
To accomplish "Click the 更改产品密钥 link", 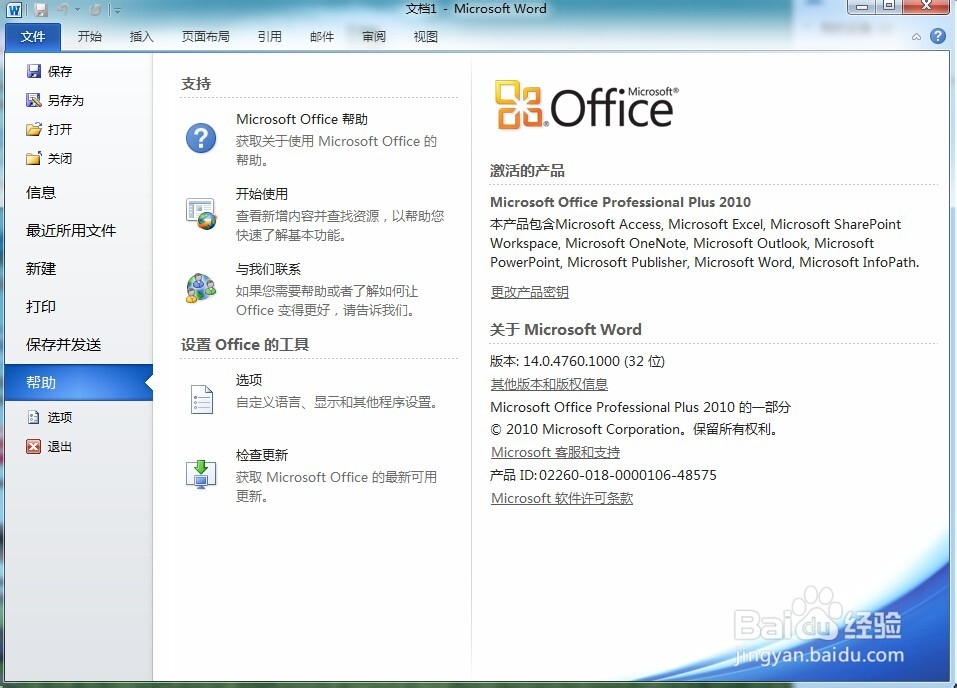I will (x=530, y=292).
